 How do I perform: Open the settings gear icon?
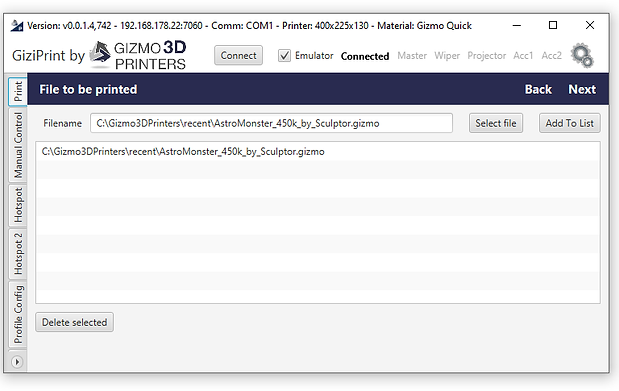coord(582,56)
